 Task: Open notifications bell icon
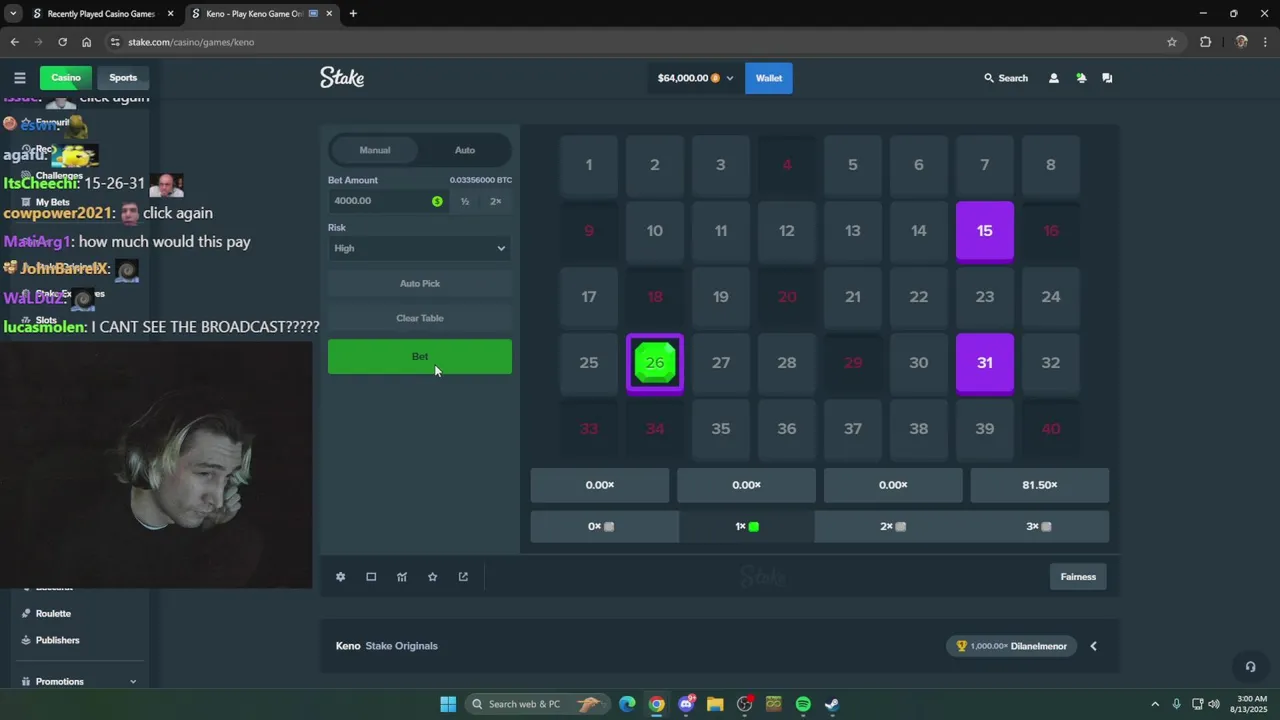(1081, 78)
